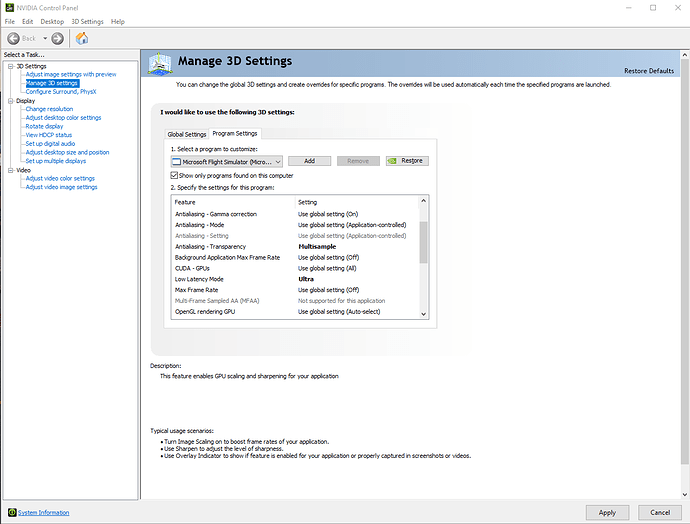
Task: Click the Add program button
Action: (309, 160)
